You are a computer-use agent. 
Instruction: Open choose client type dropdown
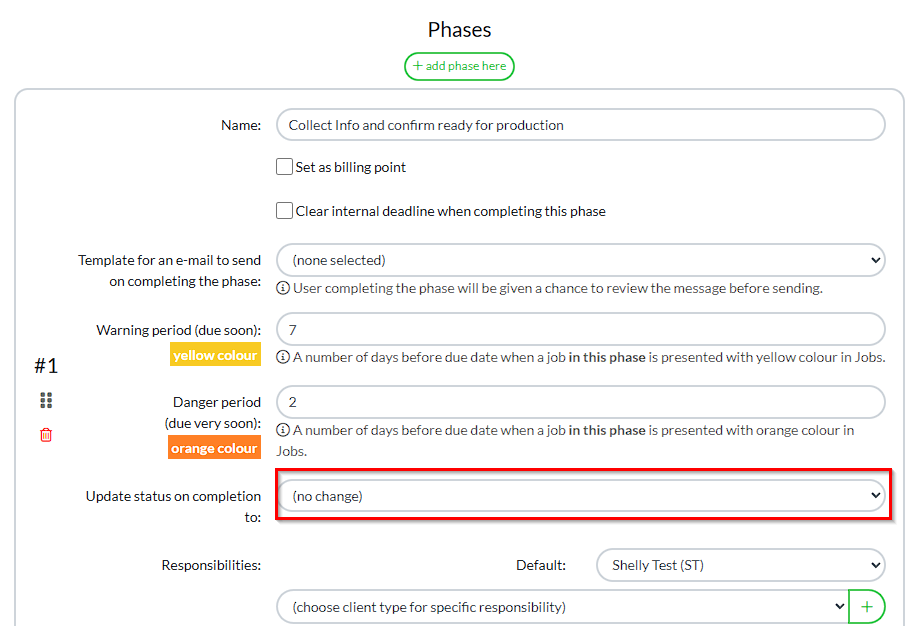pos(562,606)
